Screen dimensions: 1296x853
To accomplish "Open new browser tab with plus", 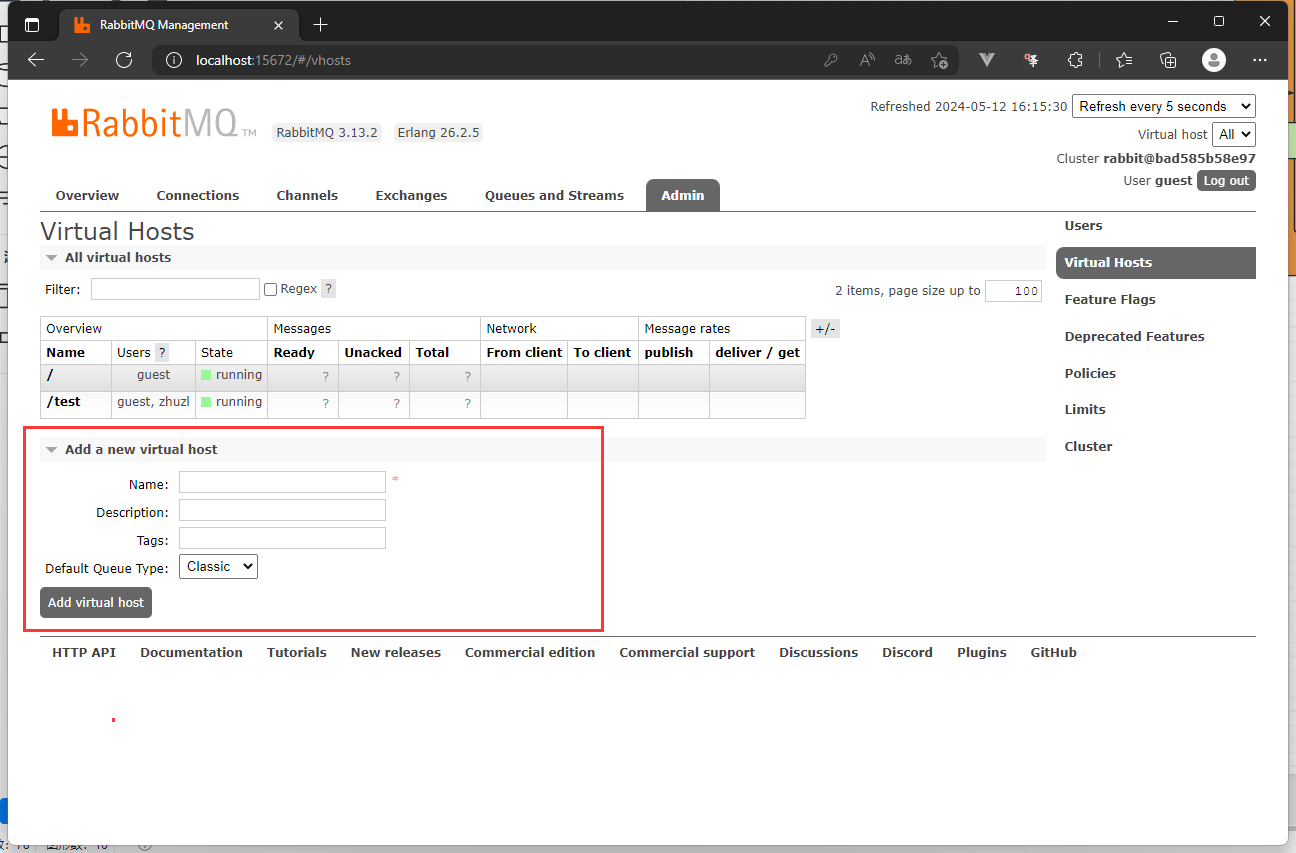I will pos(320,24).
